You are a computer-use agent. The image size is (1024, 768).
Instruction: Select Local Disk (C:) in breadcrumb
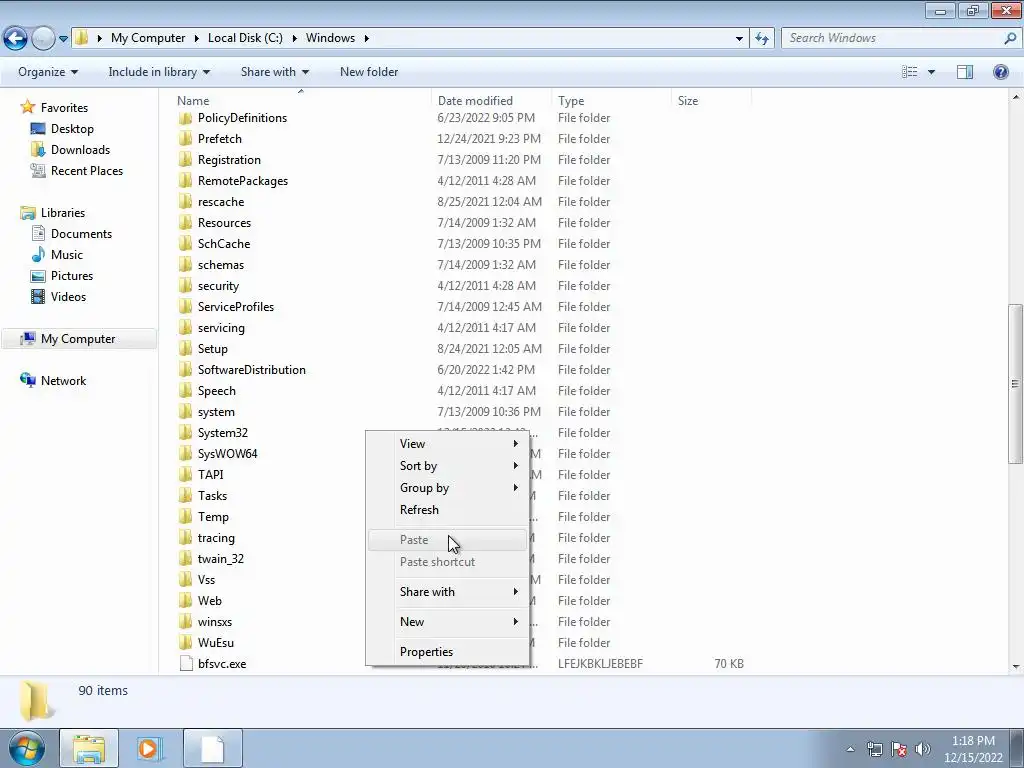(x=245, y=38)
